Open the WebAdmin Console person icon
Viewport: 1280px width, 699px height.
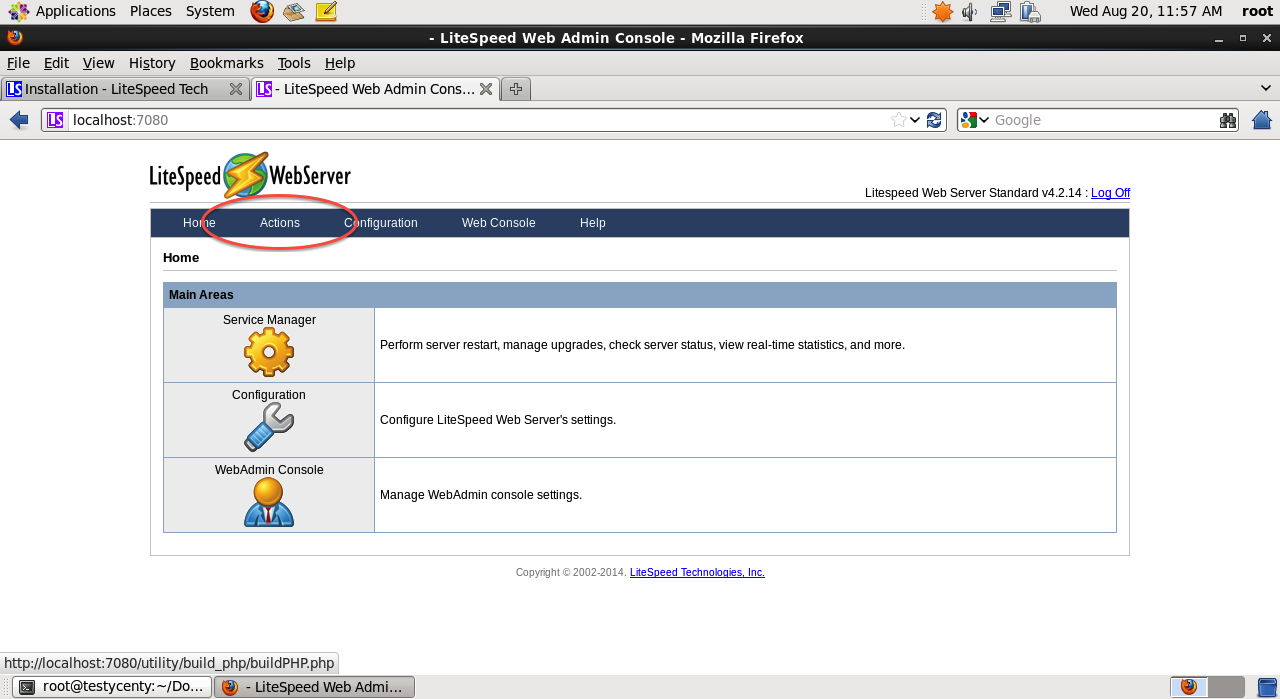[269, 502]
